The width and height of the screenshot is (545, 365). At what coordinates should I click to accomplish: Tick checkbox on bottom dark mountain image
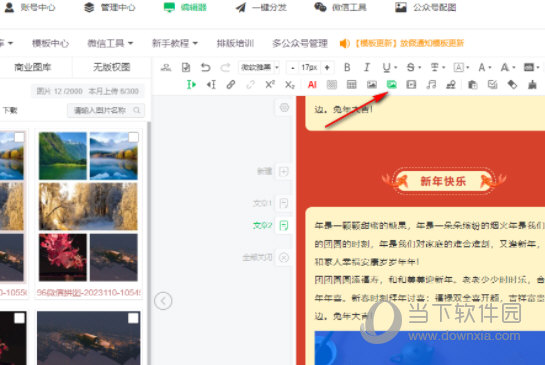click(x=133, y=318)
